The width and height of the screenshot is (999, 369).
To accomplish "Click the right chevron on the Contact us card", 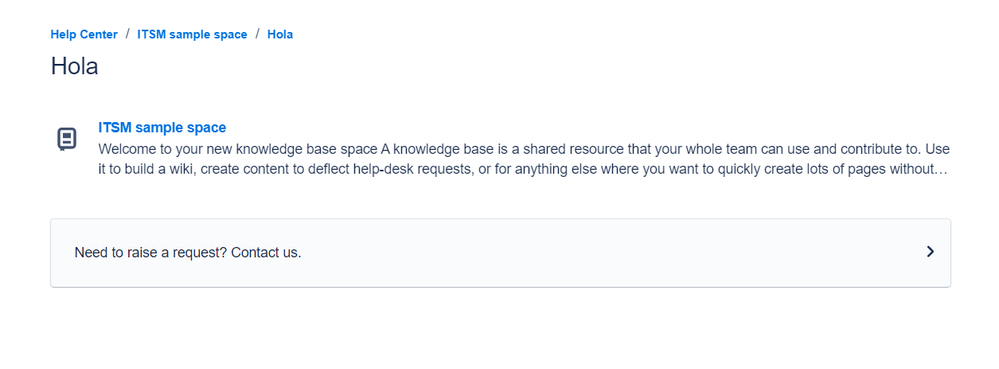I will point(930,252).
